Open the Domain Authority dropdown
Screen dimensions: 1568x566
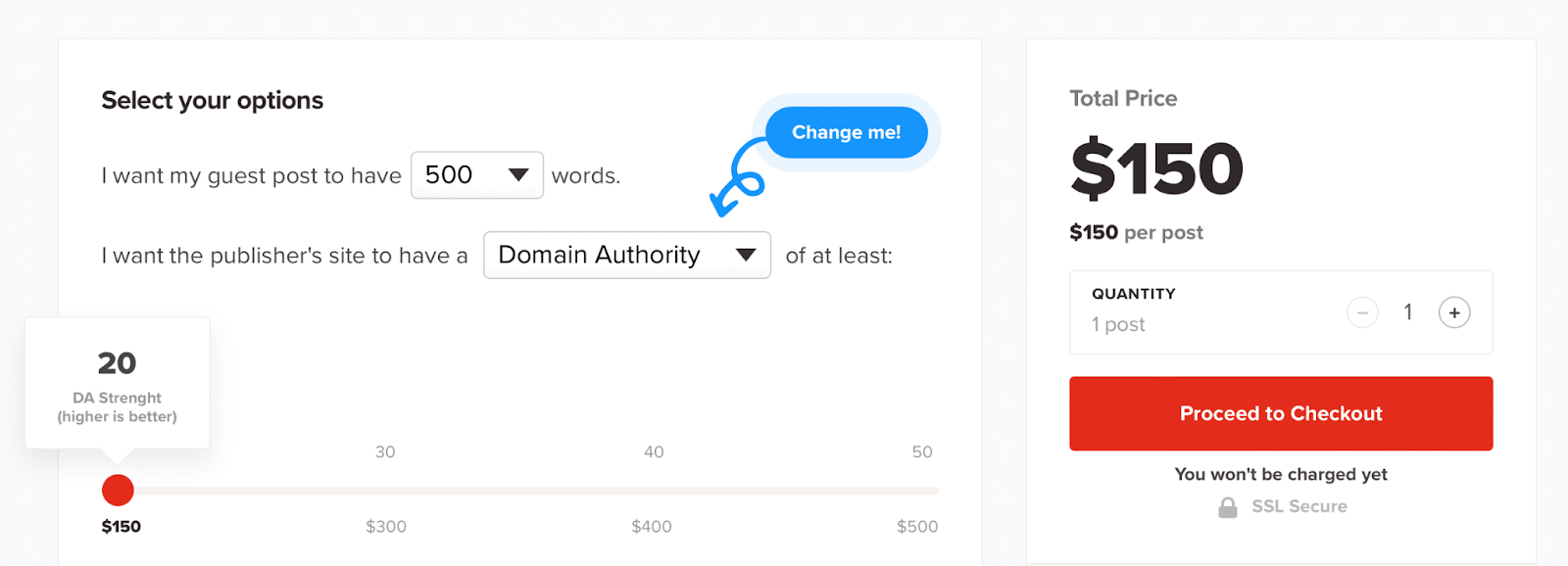(x=626, y=256)
